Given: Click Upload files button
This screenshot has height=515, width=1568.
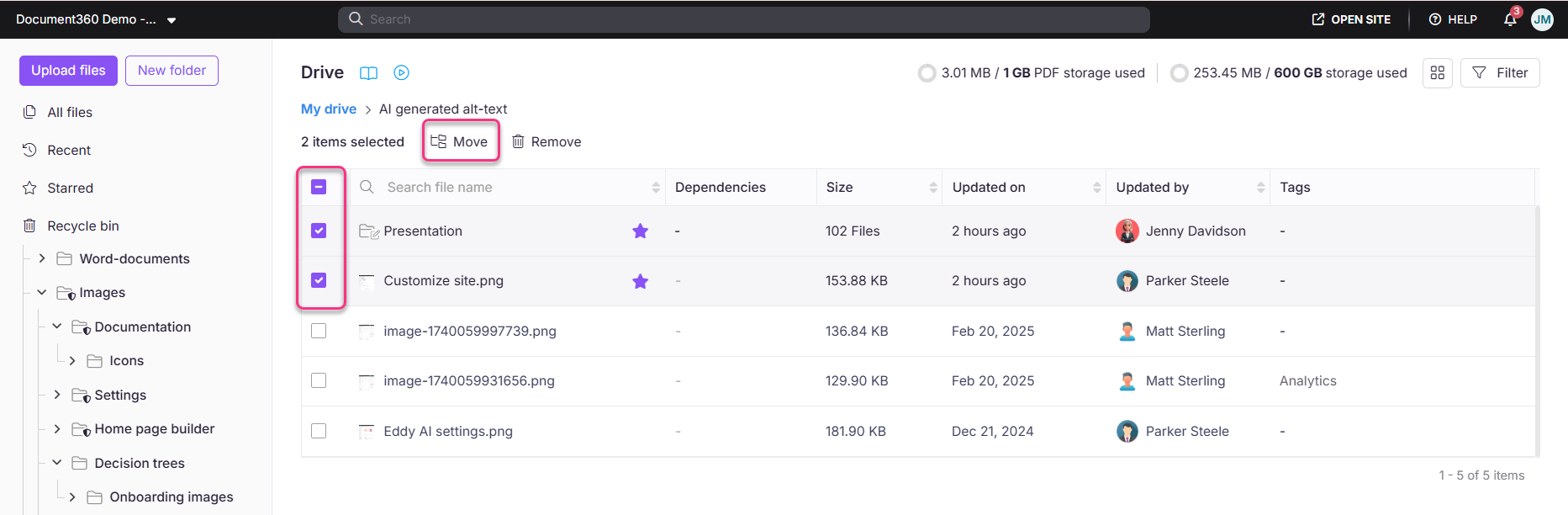Looking at the screenshot, I should (x=68, y=71).
